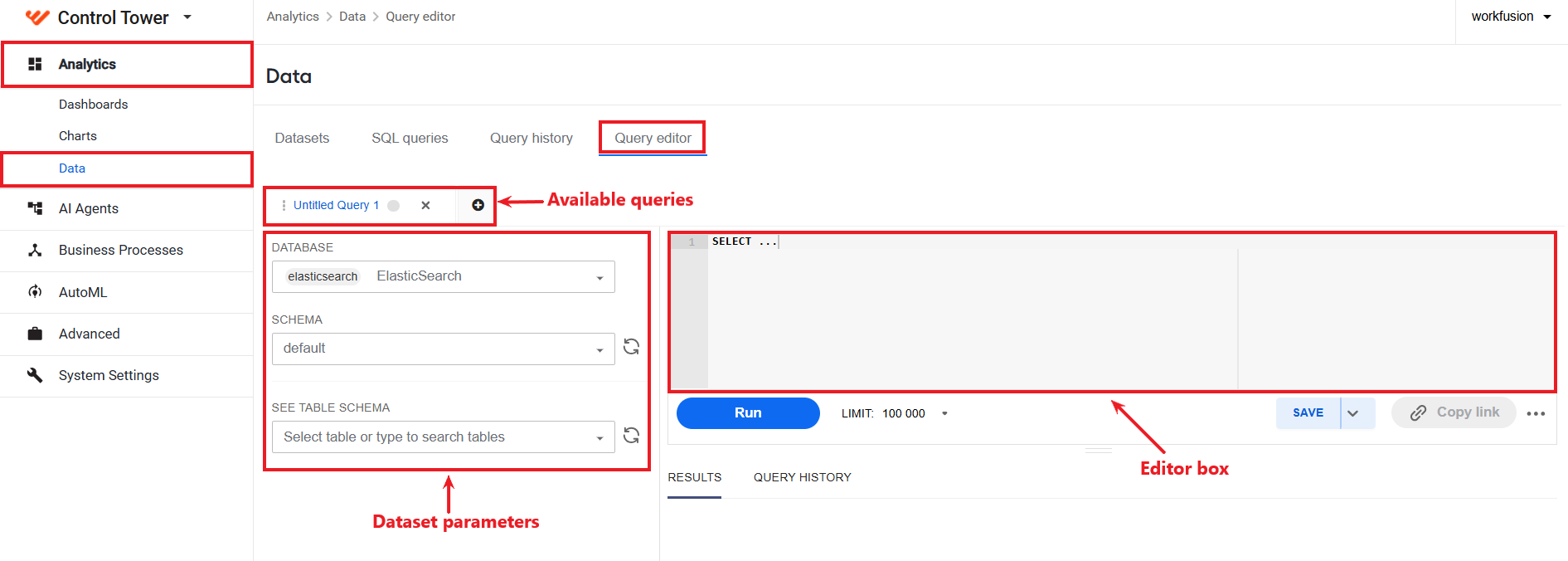The image size is (1568, 561).
Task: Click the SAVE button
Action: tap(1308, 412)
